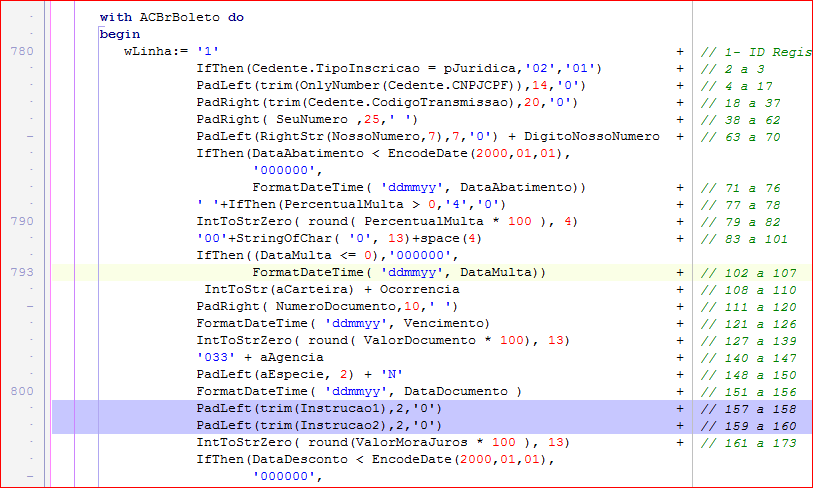Image resolution: width=813 pixels, height=488 pixels.
Task: Click the IfThen(DataDesconto < EncodeDate line
Action: coord(375,459)
